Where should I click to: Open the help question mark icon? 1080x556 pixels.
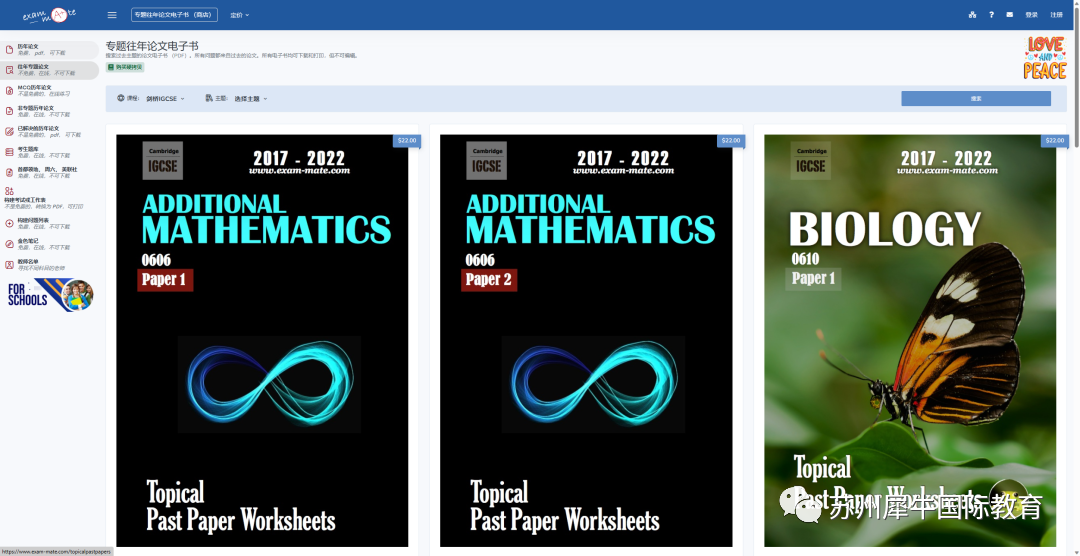coord(991,14)
